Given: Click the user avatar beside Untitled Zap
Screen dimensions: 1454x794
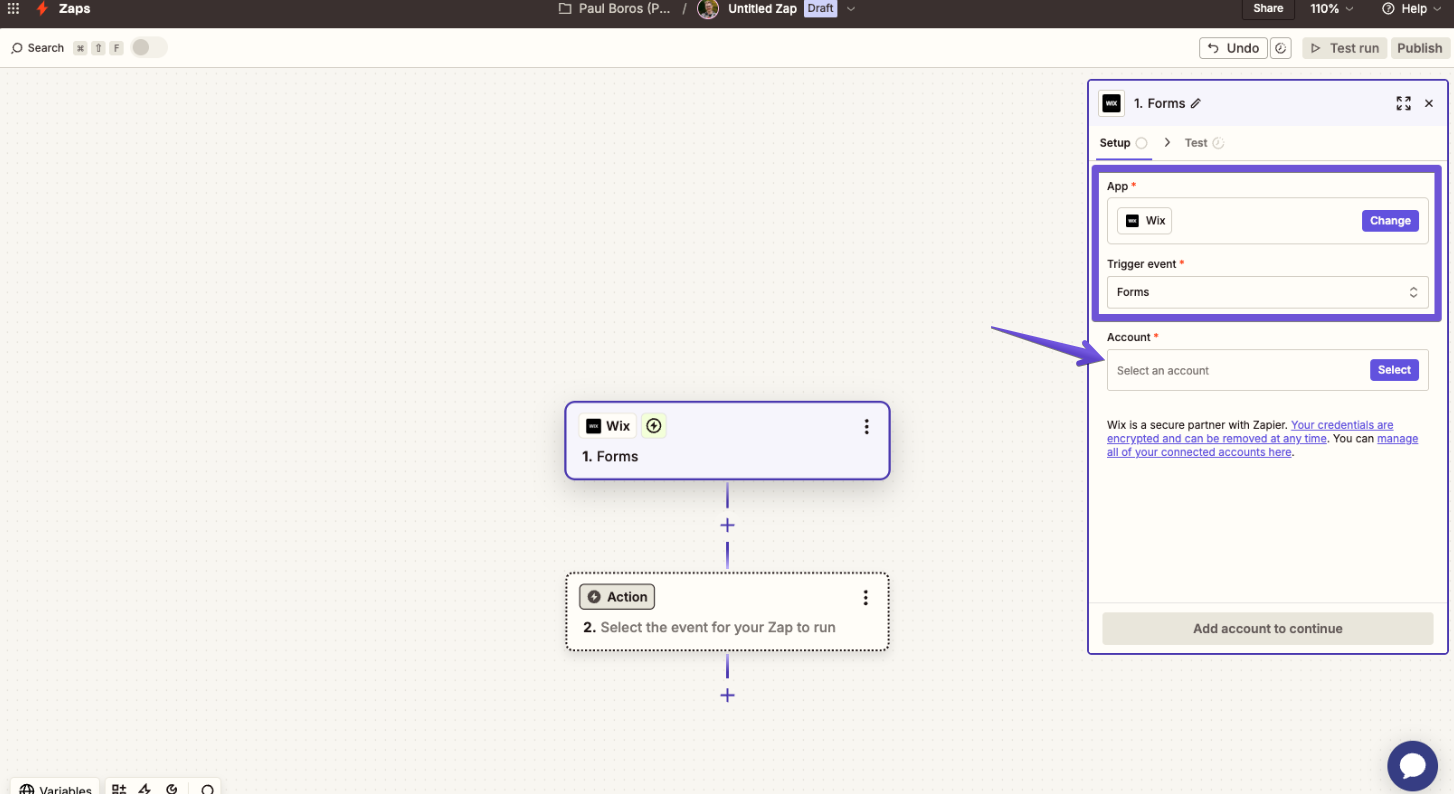Looking at the screenshot, I should (708, 9).
